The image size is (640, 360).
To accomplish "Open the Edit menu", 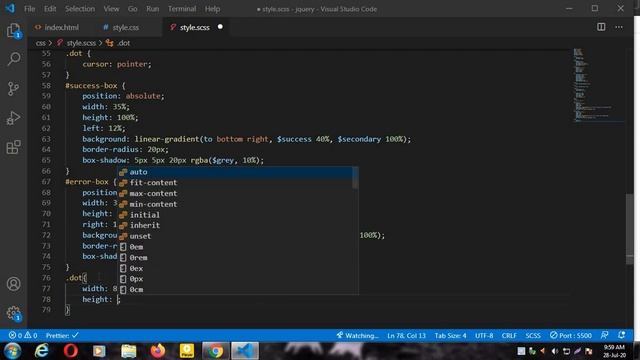I will click(x=50, y=9).
